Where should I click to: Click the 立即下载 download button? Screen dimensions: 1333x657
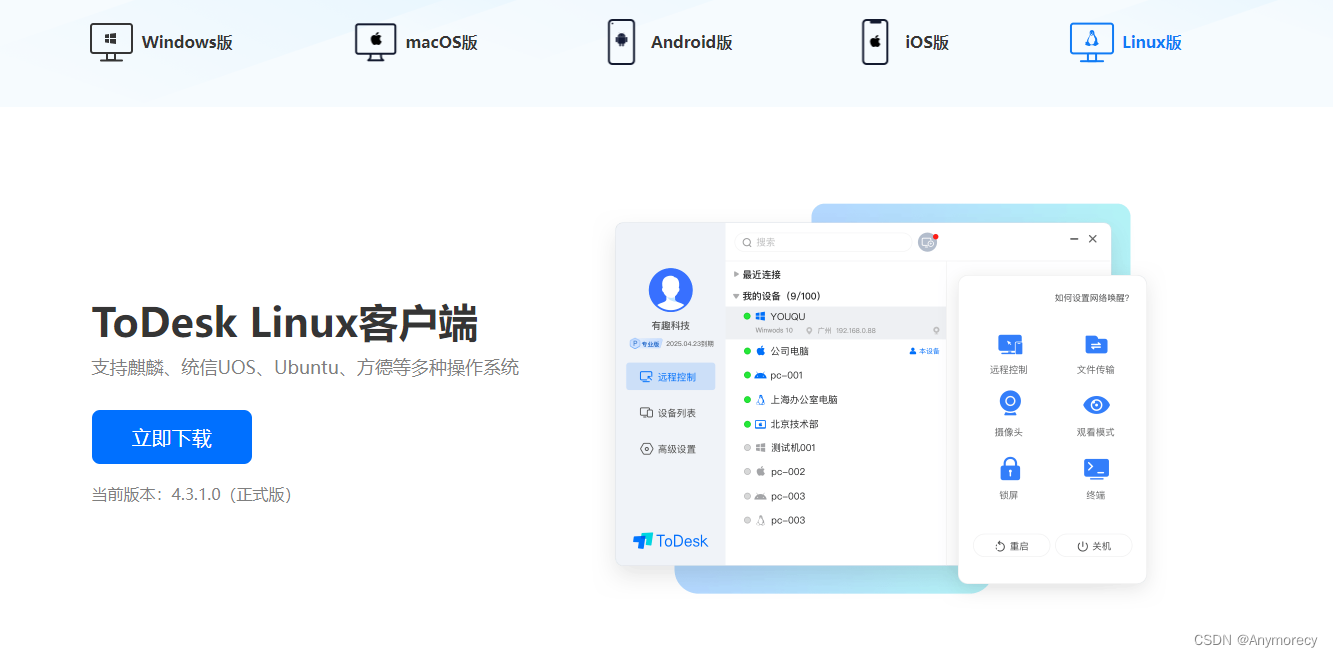[x=172, y=437]
